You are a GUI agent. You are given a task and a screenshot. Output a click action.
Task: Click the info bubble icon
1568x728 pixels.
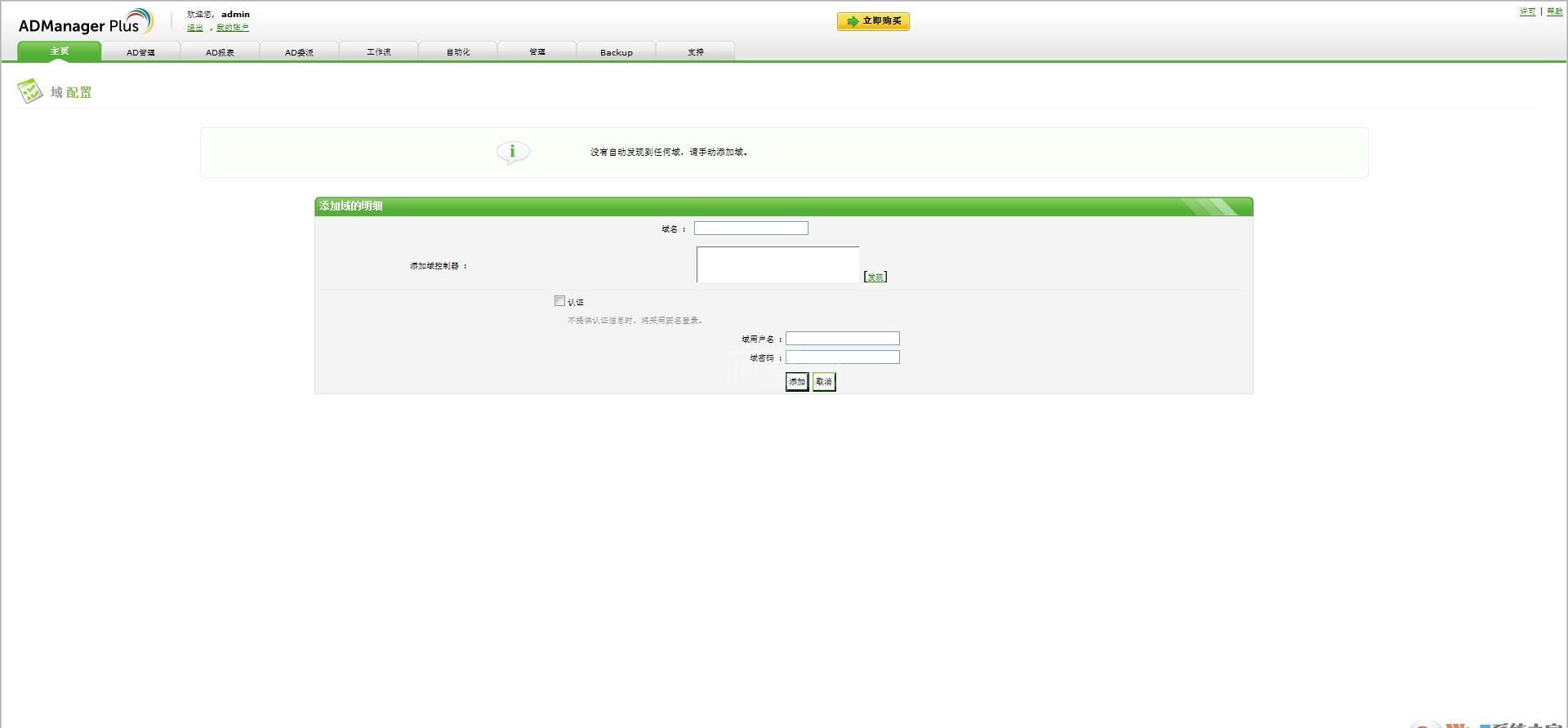[x=513, y=152]
